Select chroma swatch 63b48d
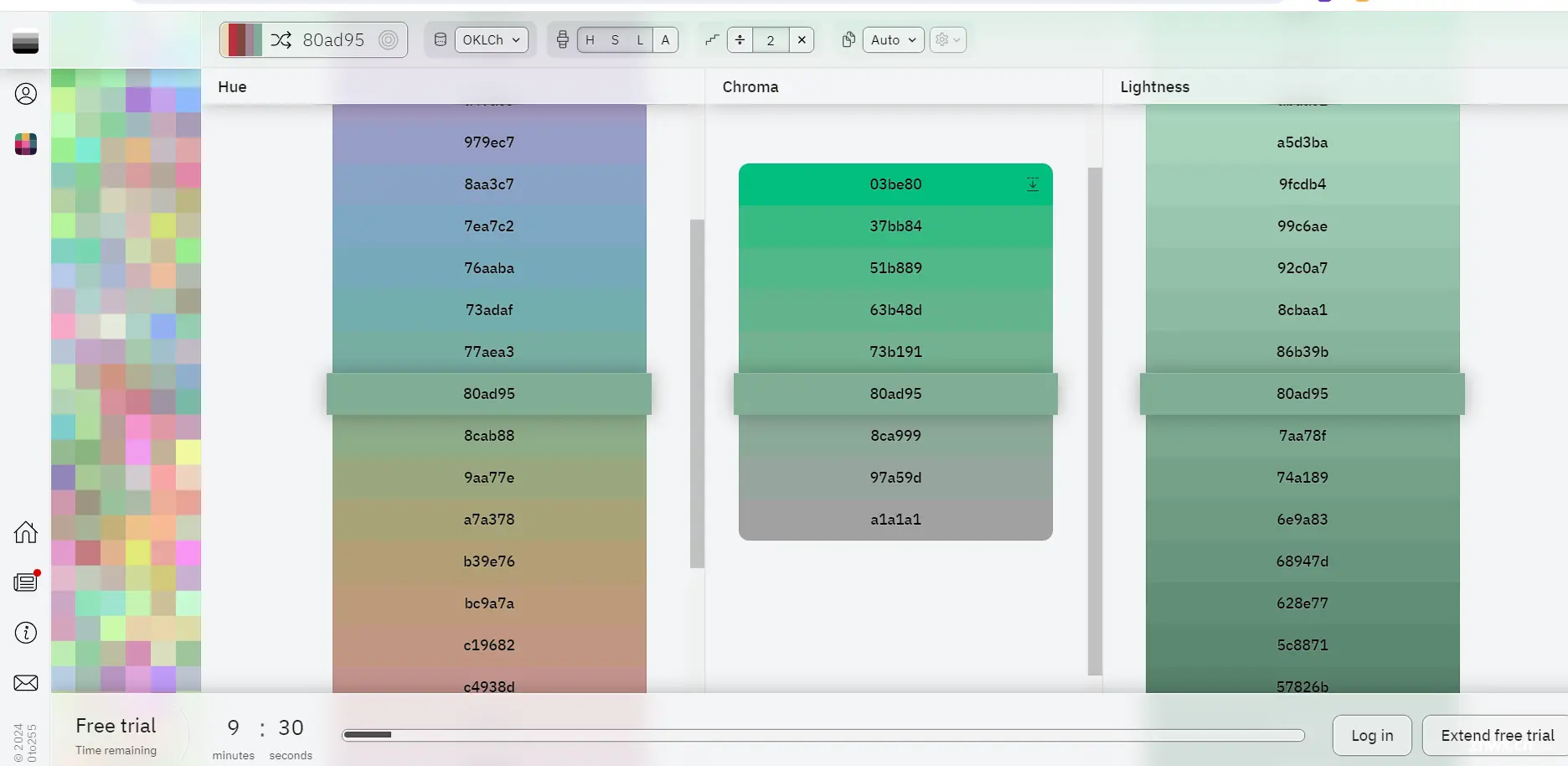This screenshot has width=1568, height=766. 895,310
